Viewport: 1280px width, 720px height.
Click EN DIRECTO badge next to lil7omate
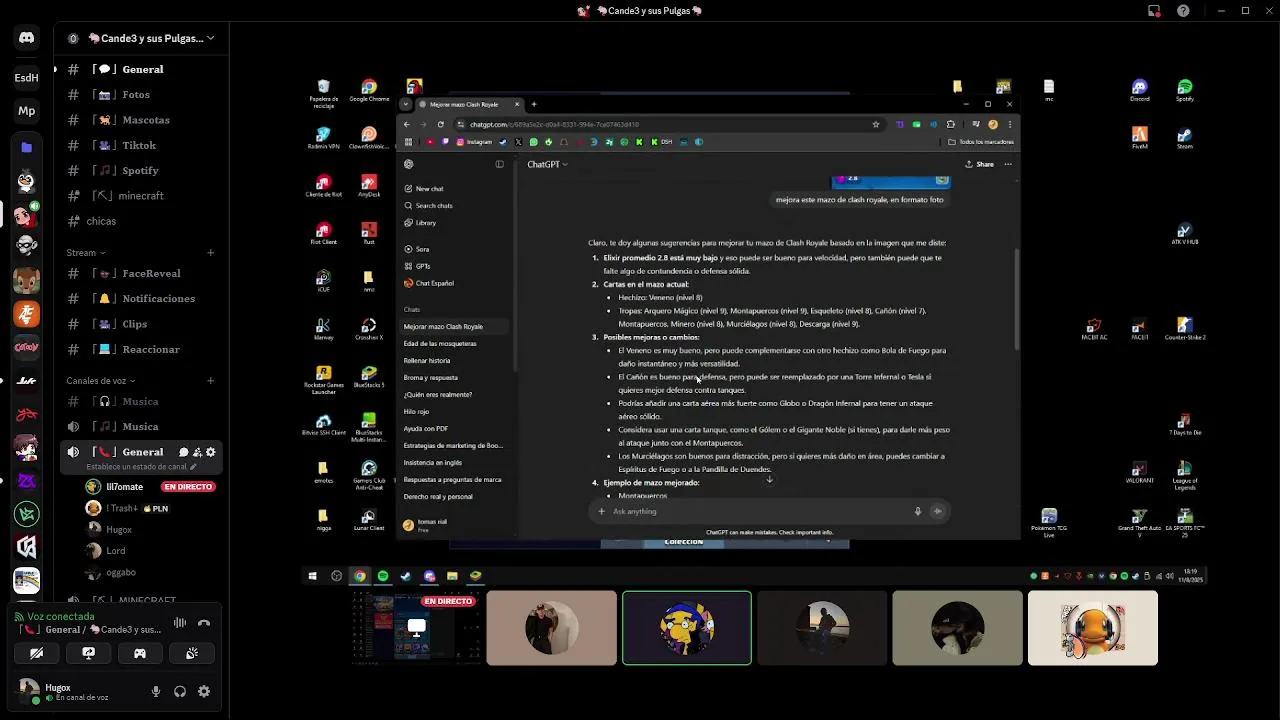[x=188, y=487]
